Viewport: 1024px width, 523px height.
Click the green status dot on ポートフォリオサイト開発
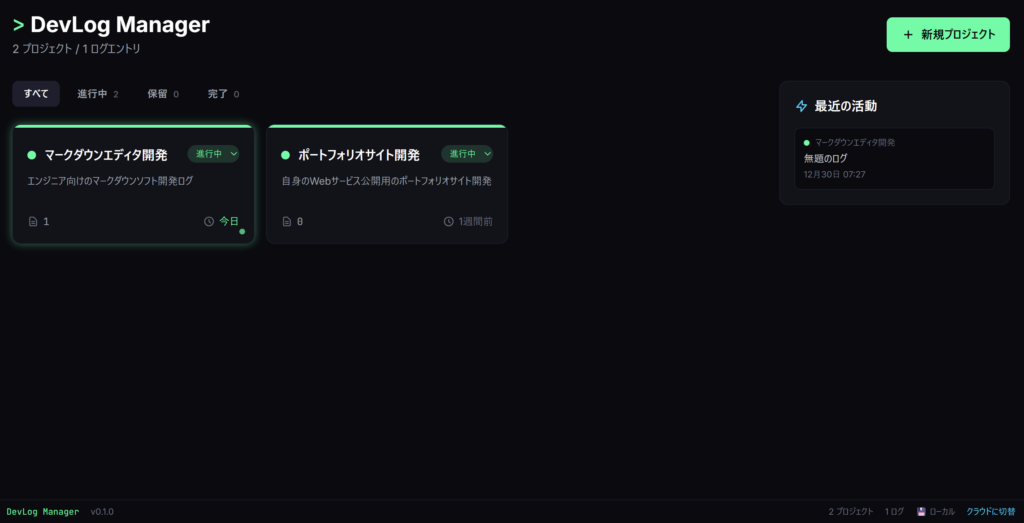click(x=285, y=155)
